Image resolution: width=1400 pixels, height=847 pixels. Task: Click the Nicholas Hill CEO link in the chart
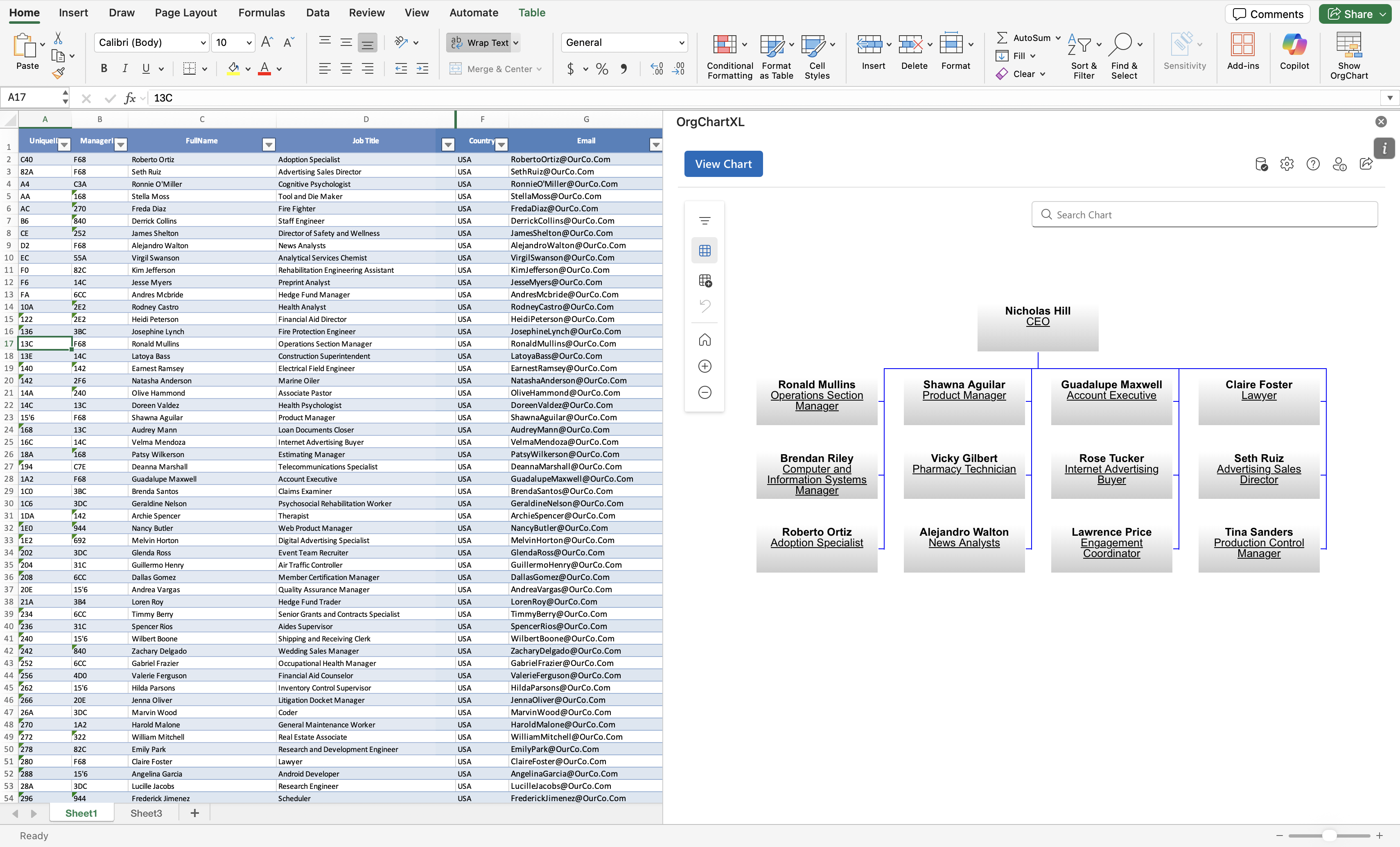[x=1037, y=321]
